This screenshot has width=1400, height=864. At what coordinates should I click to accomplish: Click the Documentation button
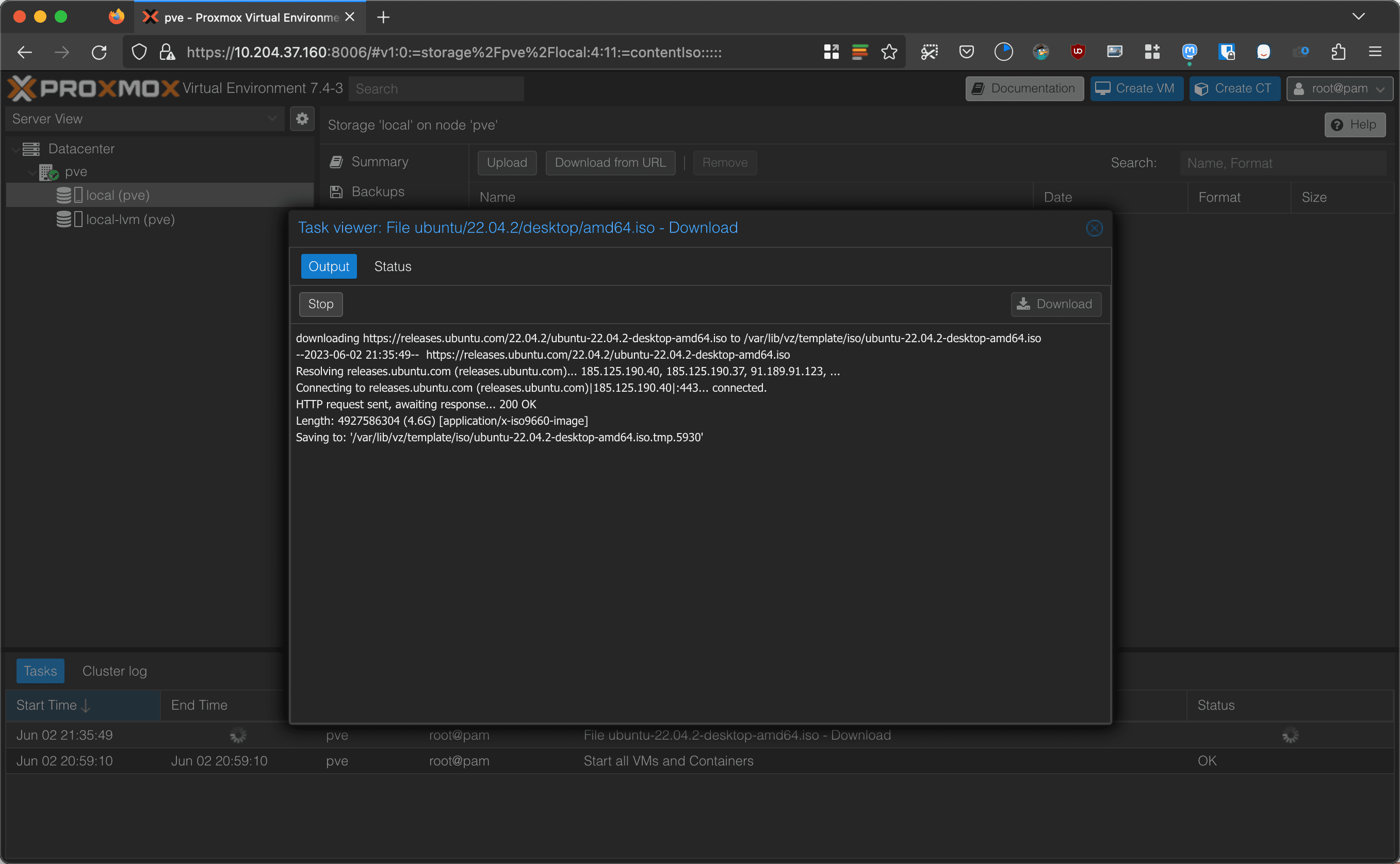coord(1024,89)
